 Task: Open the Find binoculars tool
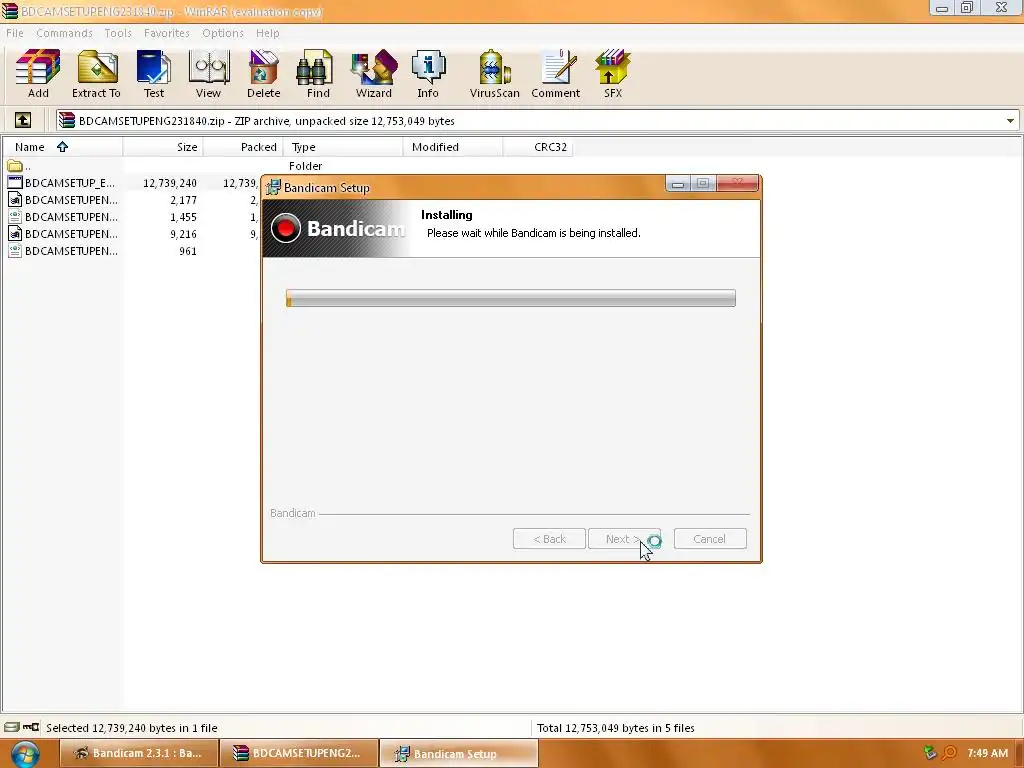tap(318, 74)
